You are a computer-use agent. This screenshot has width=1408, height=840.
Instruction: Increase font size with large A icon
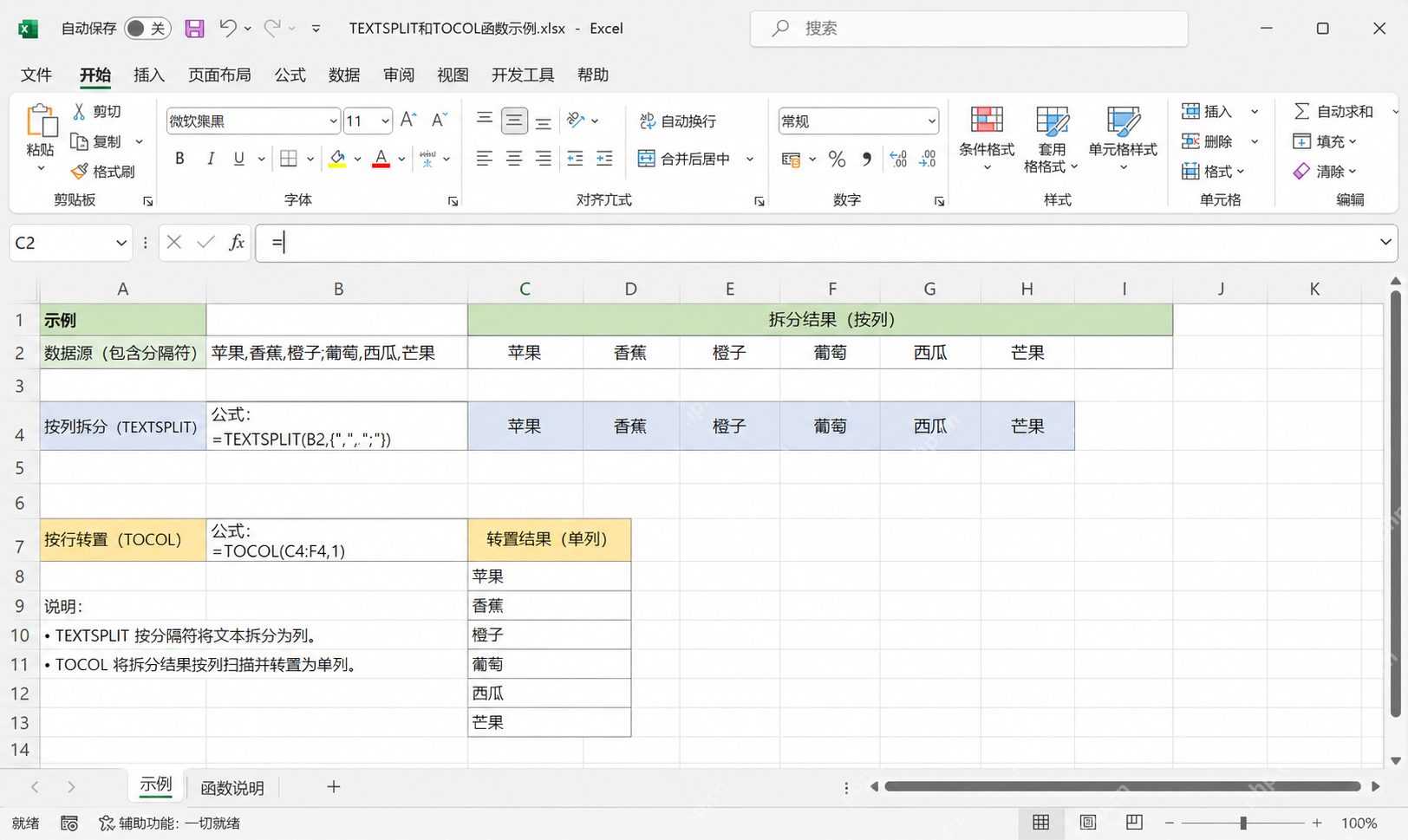coord(408,120)
